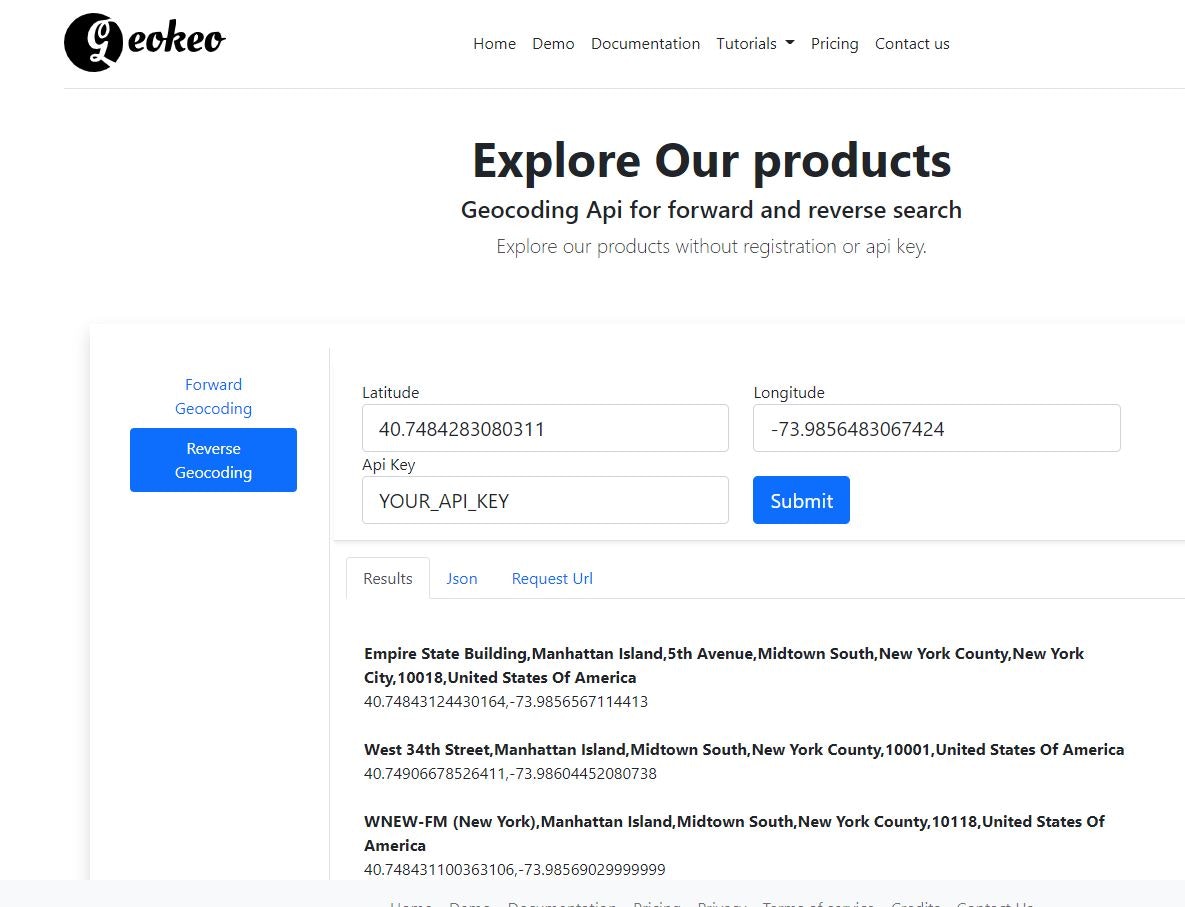
Task: Open the Documentation page
Action: 645,43
